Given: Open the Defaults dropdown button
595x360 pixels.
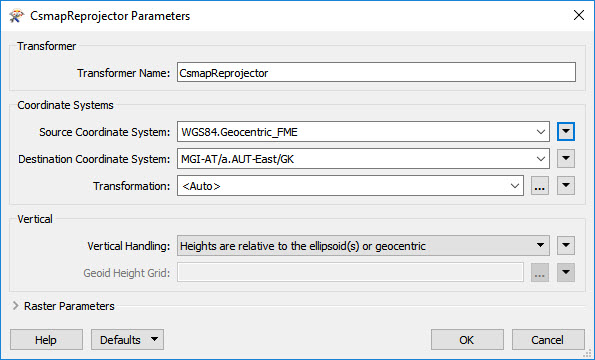Looking at the screenshot, I should 128,340.
